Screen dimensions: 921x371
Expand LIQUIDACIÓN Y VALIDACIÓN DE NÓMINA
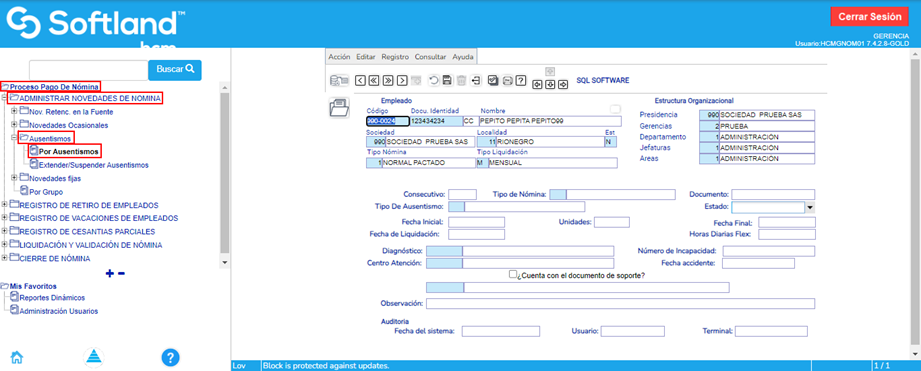coord(5,245)
